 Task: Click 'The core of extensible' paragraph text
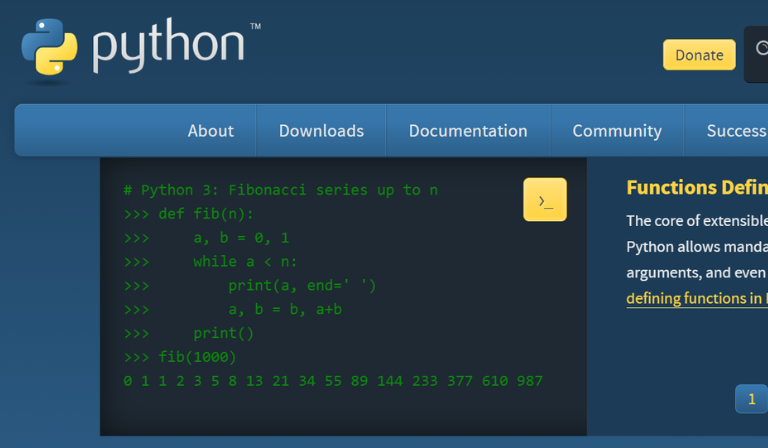pyautogui.click(x=697, y=221)
